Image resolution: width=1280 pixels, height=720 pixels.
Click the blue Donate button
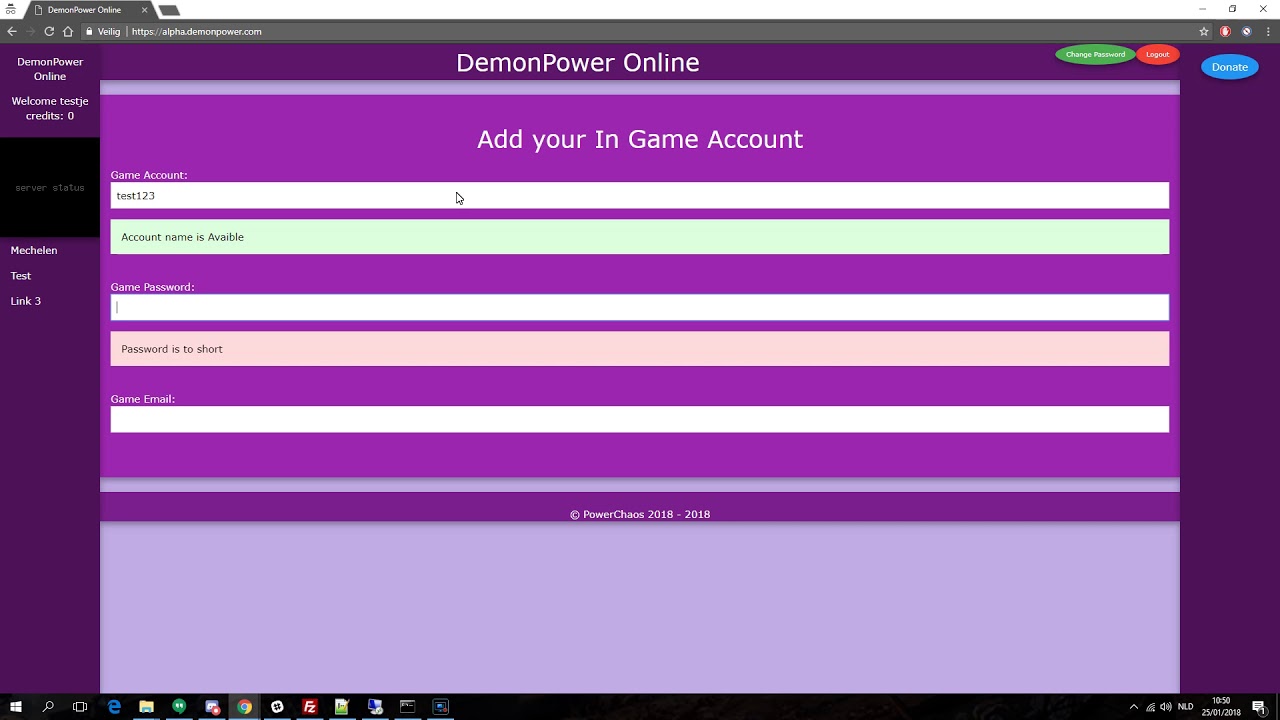[1230, 67]
